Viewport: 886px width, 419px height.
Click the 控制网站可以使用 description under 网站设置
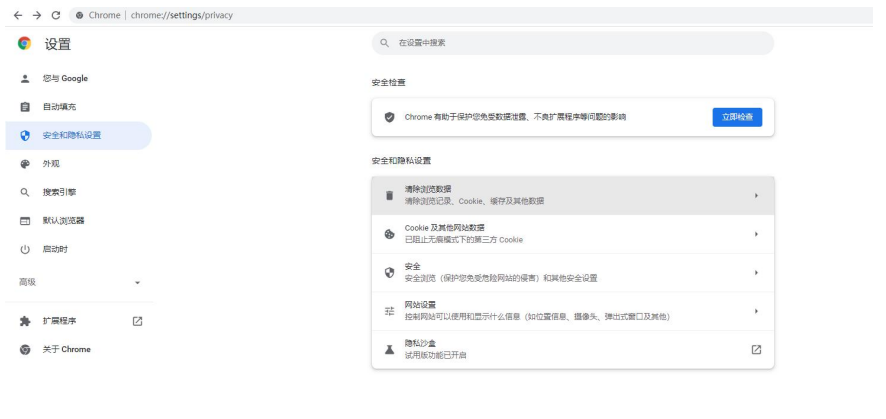point(537,317)
